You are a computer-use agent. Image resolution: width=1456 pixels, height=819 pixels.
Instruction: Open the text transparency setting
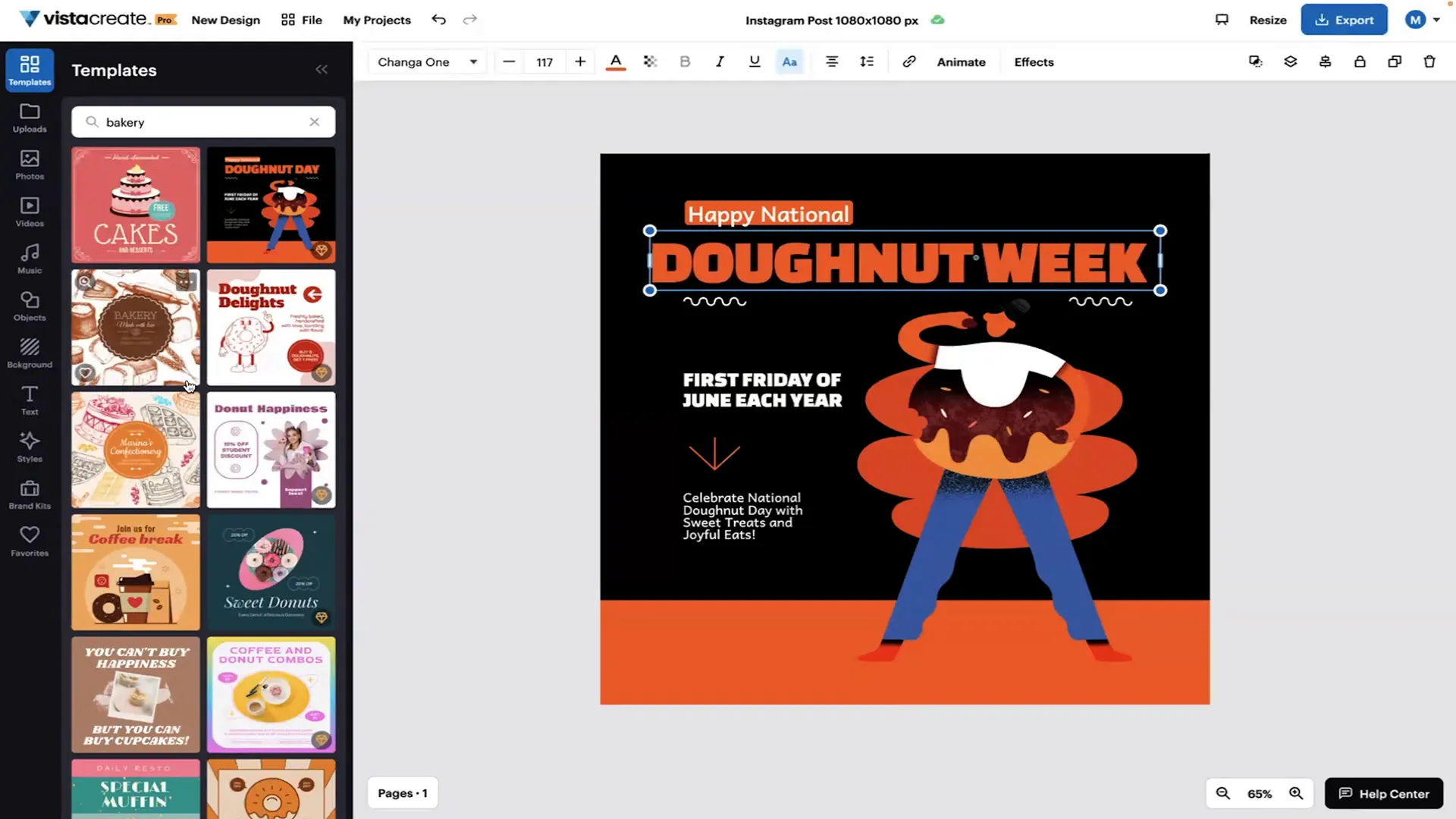pyautogui.click(x=650, y=62)
